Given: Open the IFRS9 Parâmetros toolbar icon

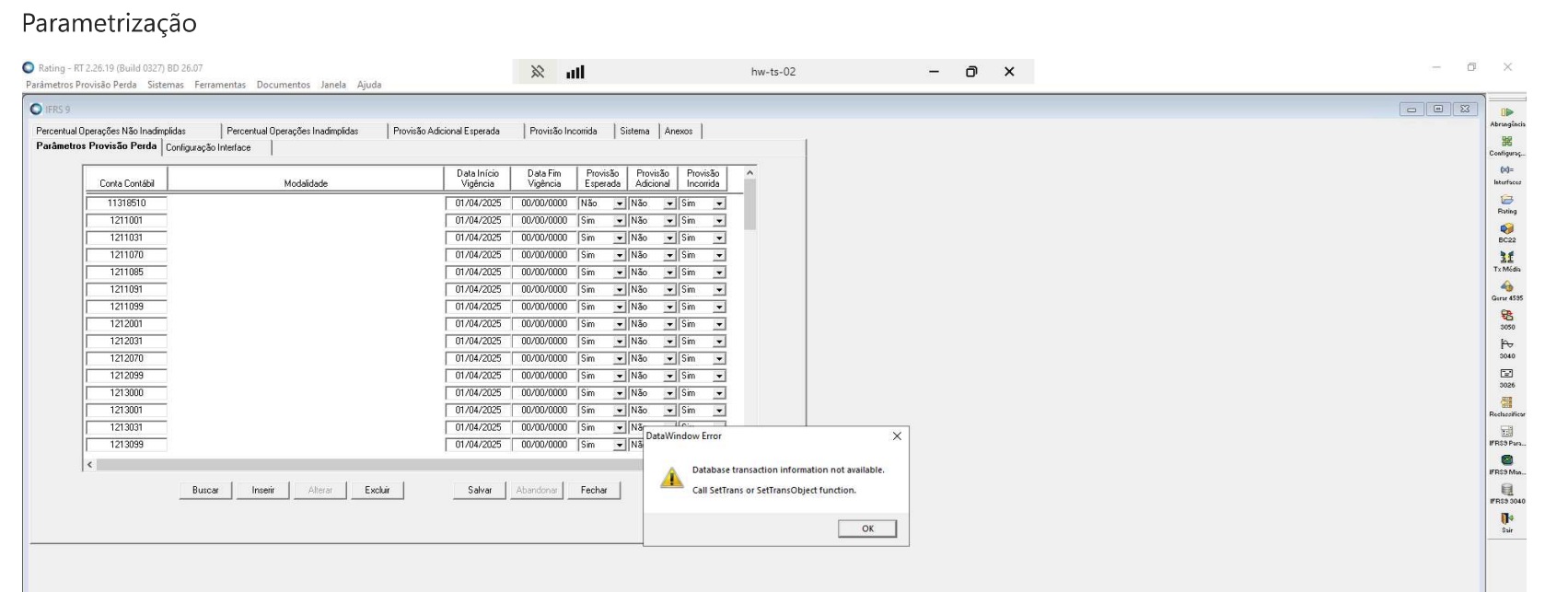Looking at the screenshot, I should click(x=1506, y=431).
